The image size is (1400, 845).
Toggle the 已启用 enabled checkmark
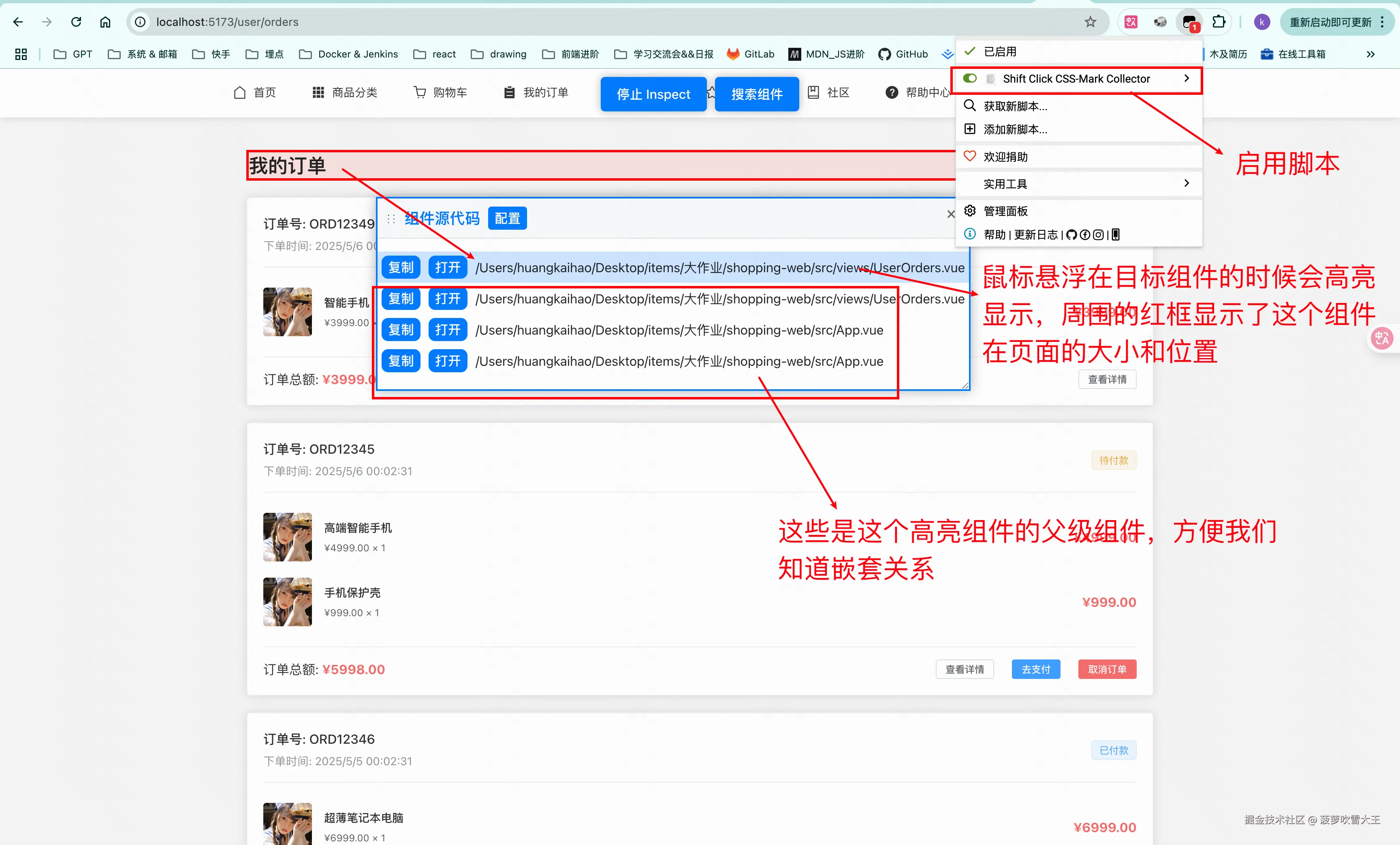(x=970, y=51)
